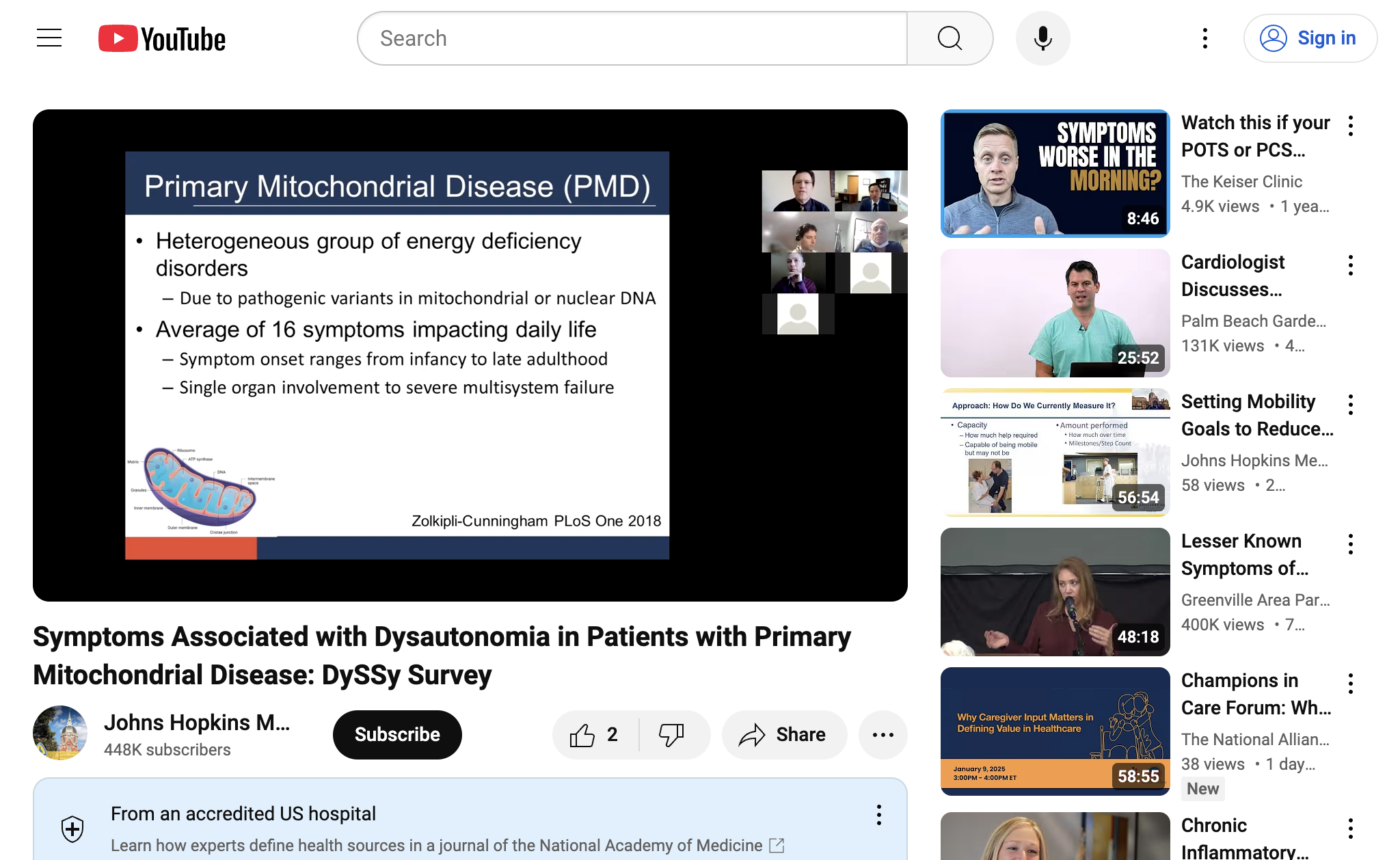
Task: Go to YouTube home via logo
Action: point(162,39)
